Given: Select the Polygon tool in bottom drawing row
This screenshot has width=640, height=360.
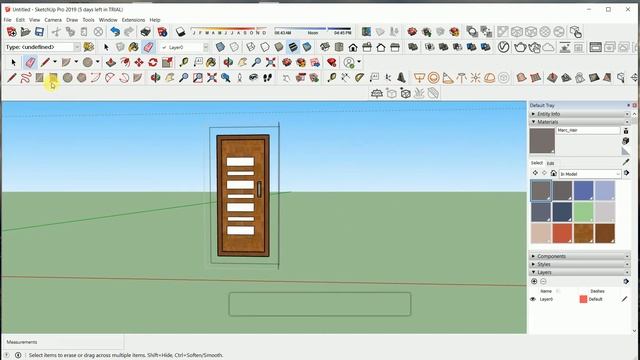Looking at the screenshot, I should 82,78.
